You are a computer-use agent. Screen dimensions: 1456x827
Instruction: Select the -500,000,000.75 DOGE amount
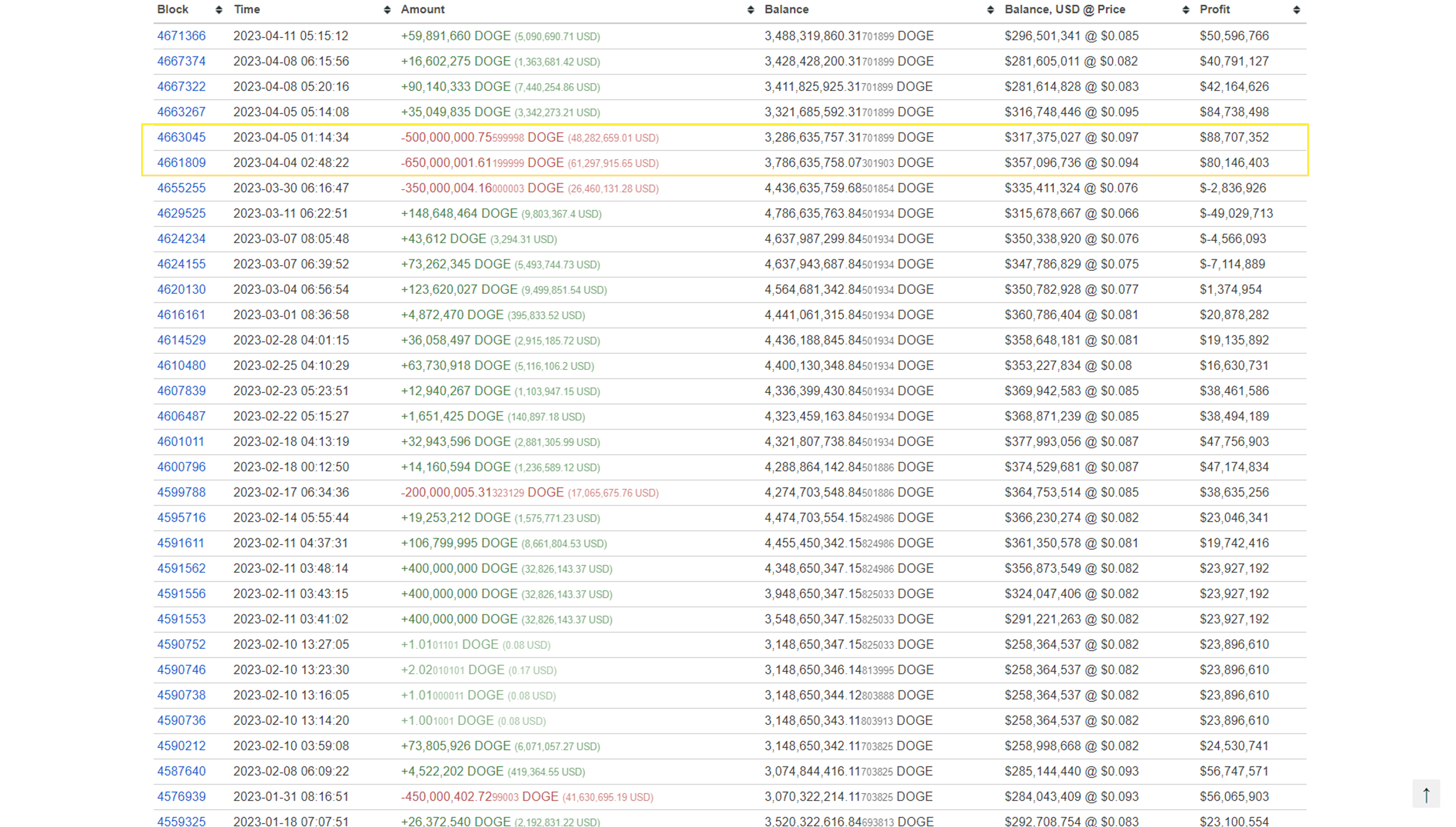click(482, 137)
